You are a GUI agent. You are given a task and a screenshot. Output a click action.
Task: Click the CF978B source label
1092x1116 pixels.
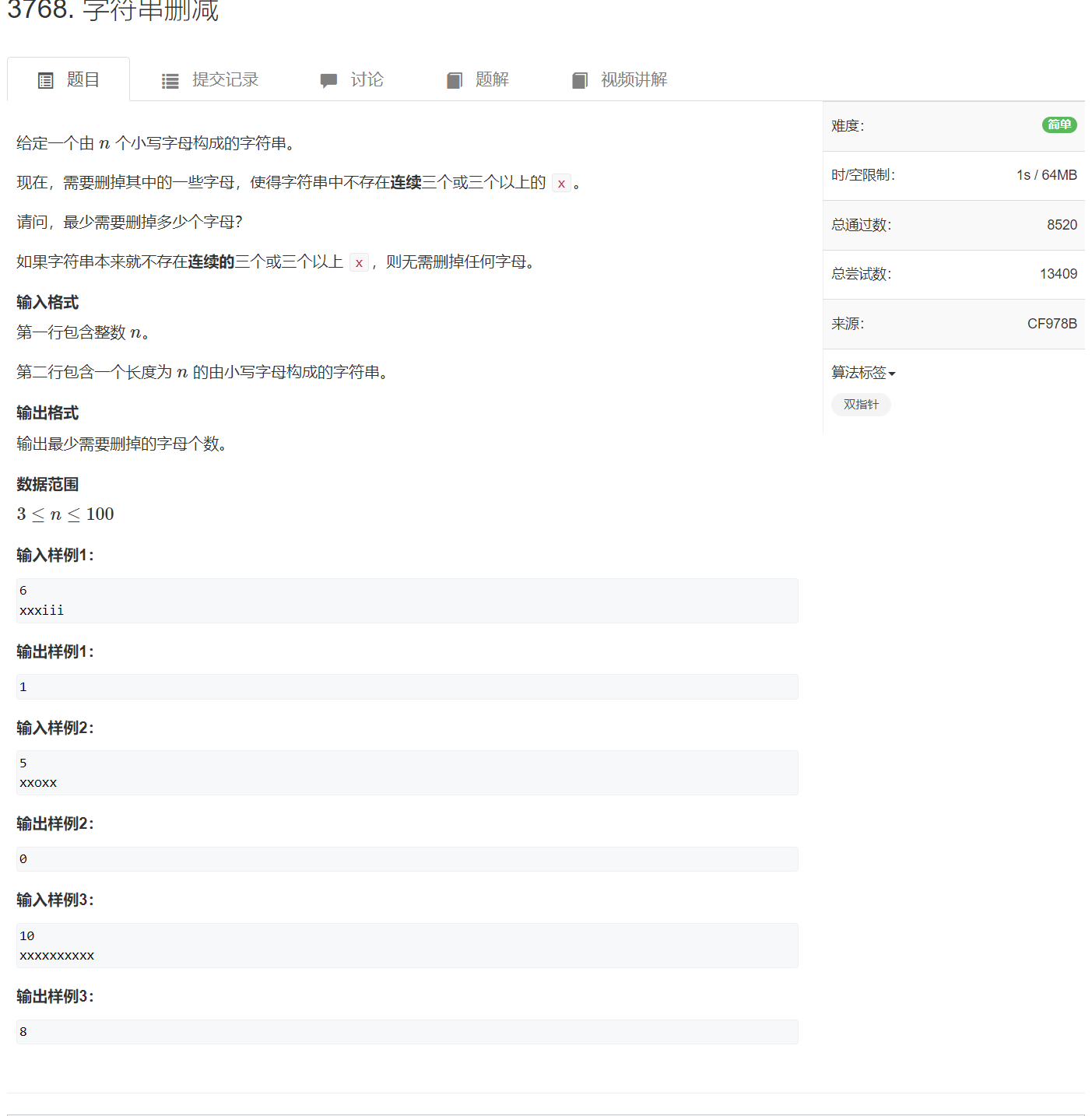click(1052, 323)
